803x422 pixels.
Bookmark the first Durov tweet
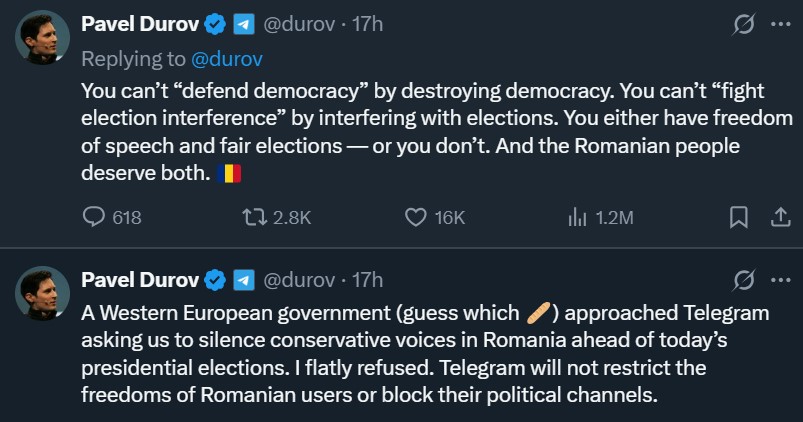click(738, 217)
